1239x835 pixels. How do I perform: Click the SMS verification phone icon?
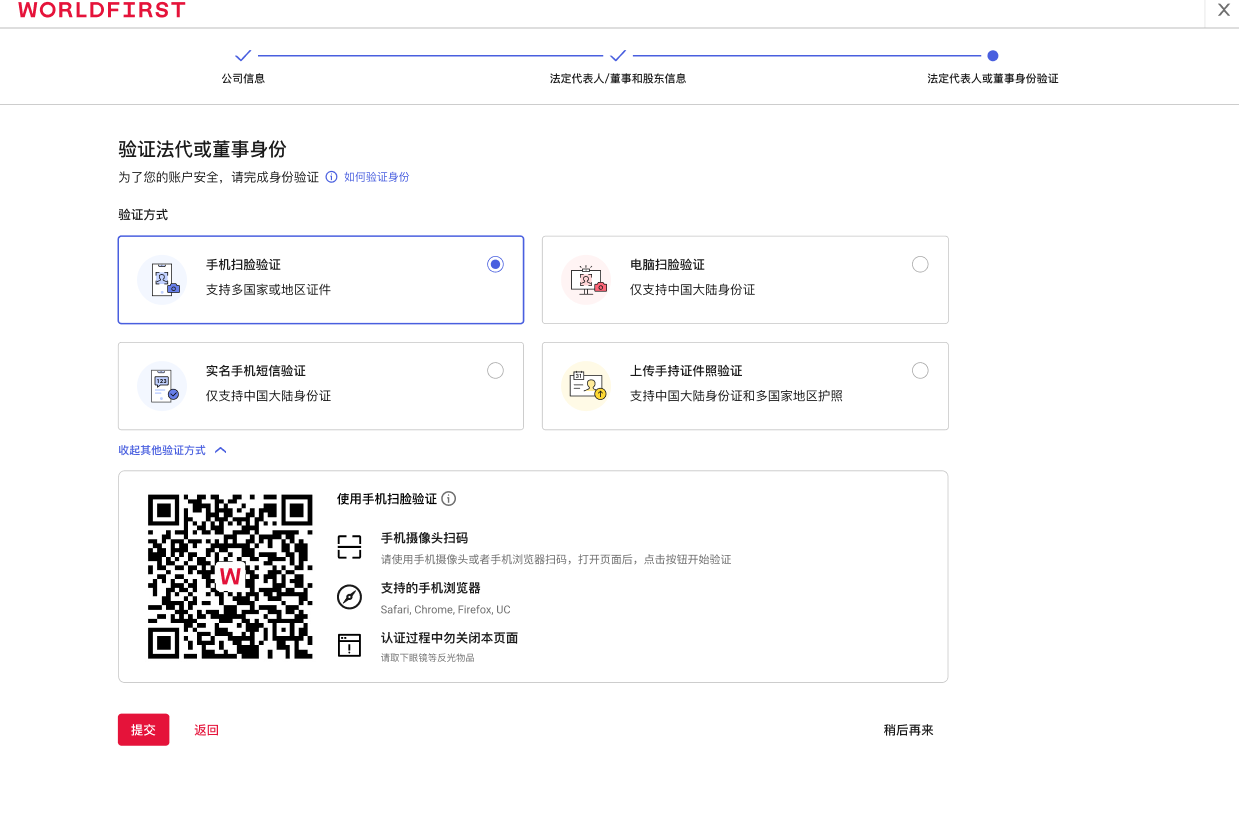coord(161,385)
